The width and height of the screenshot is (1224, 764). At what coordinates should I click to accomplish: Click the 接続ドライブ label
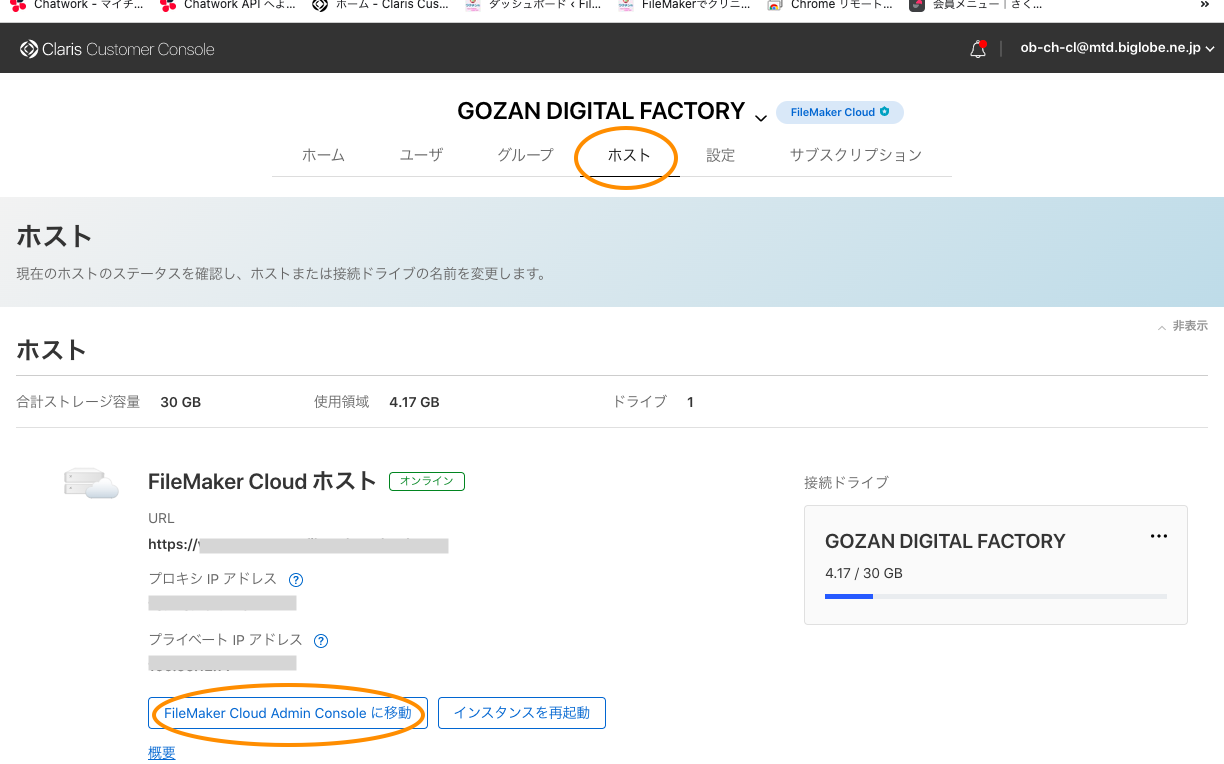point(846,482)
